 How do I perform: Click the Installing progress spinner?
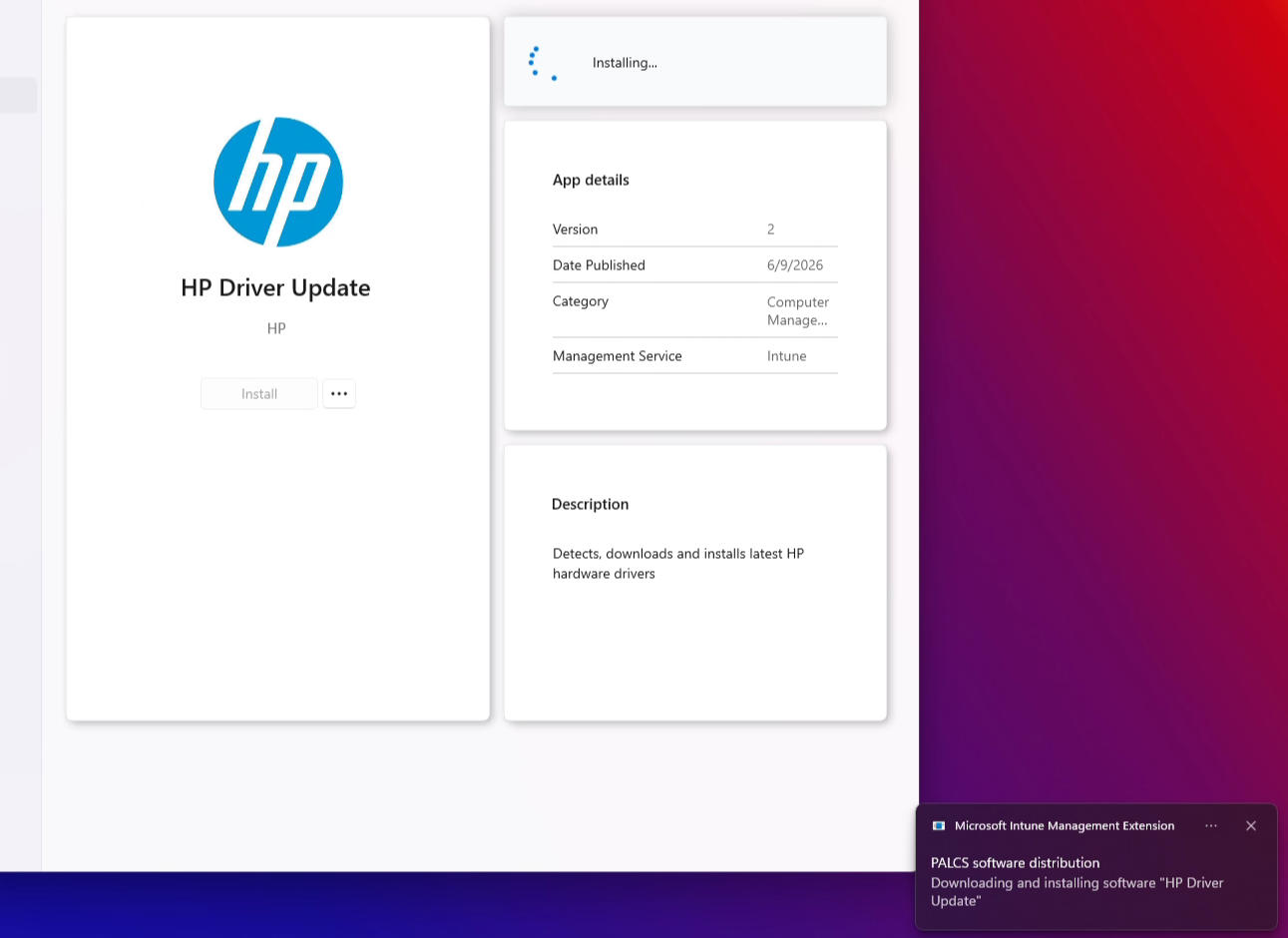pos(542,62)
